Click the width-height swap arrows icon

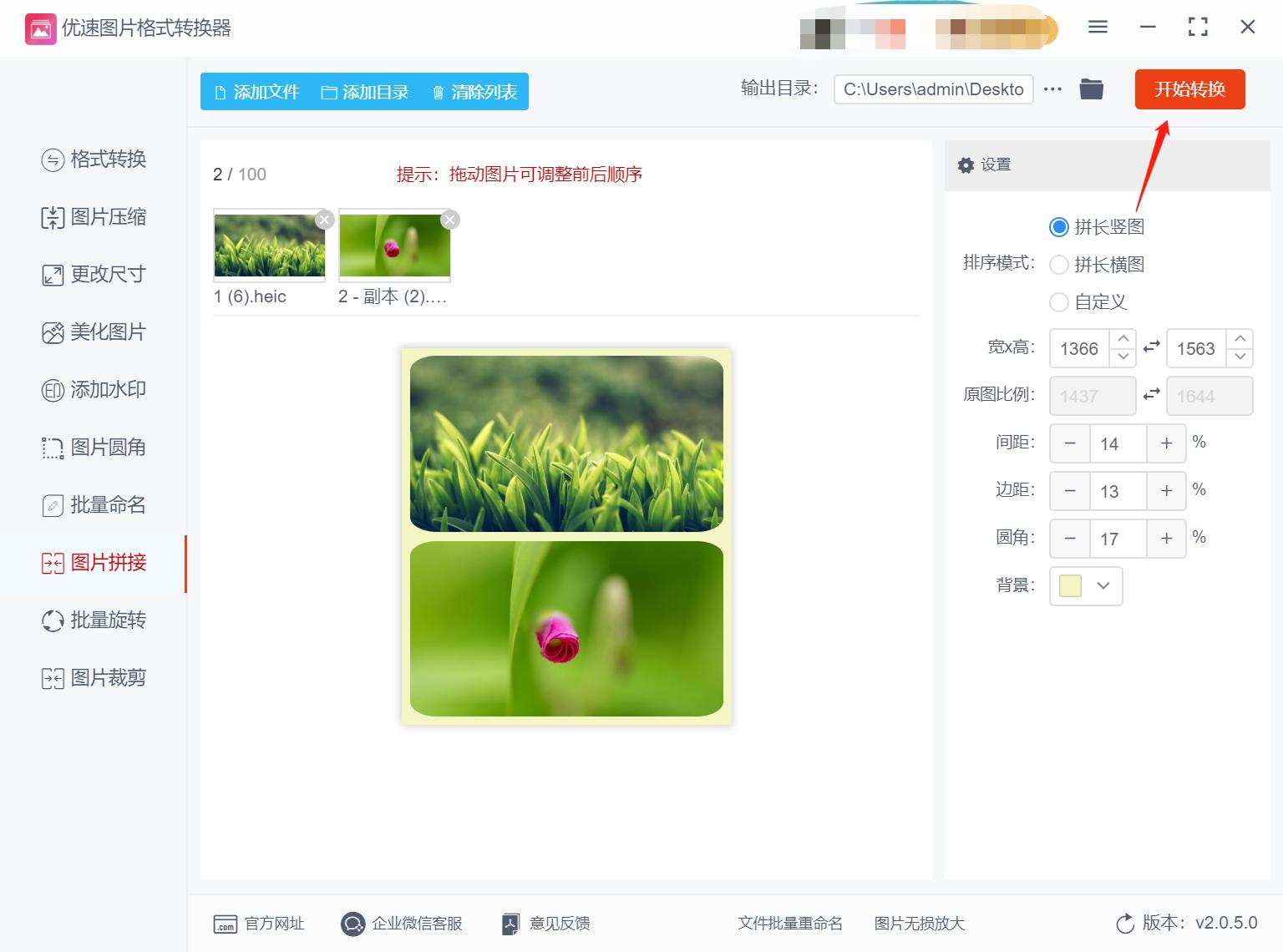coord(1151,347)
